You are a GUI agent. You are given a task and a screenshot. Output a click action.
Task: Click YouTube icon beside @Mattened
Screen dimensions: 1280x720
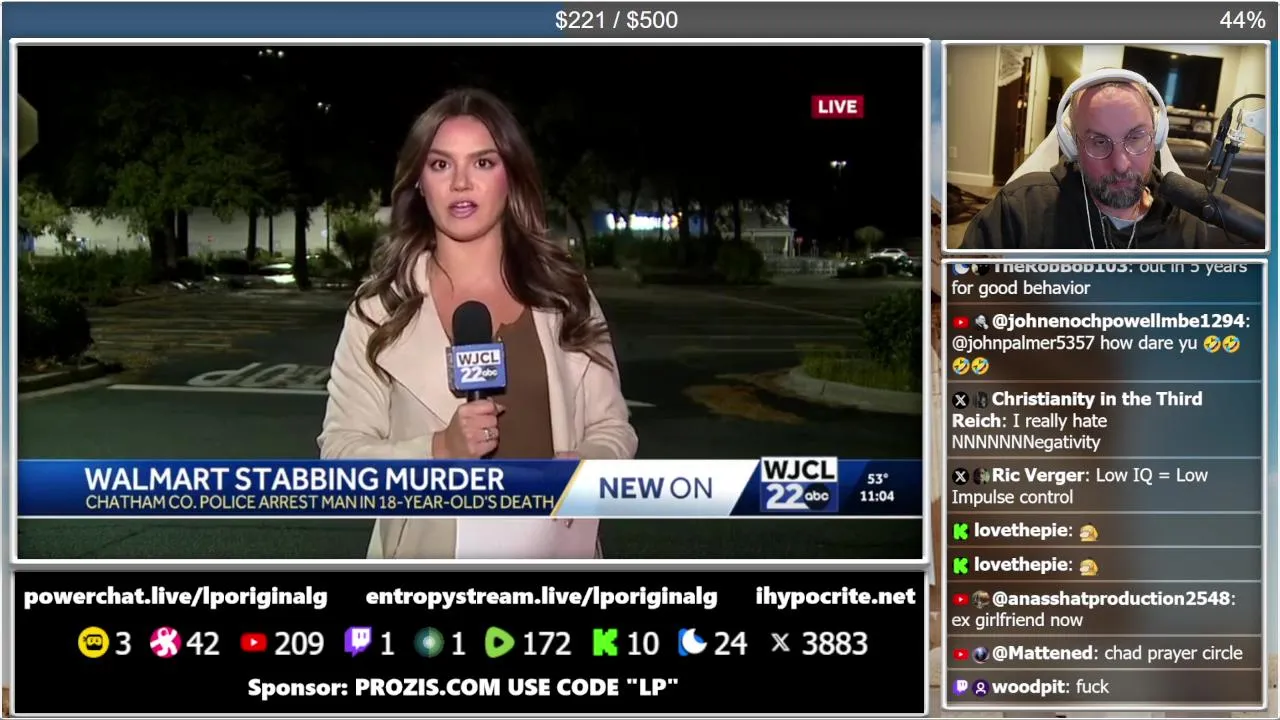[x=960, y=654]
